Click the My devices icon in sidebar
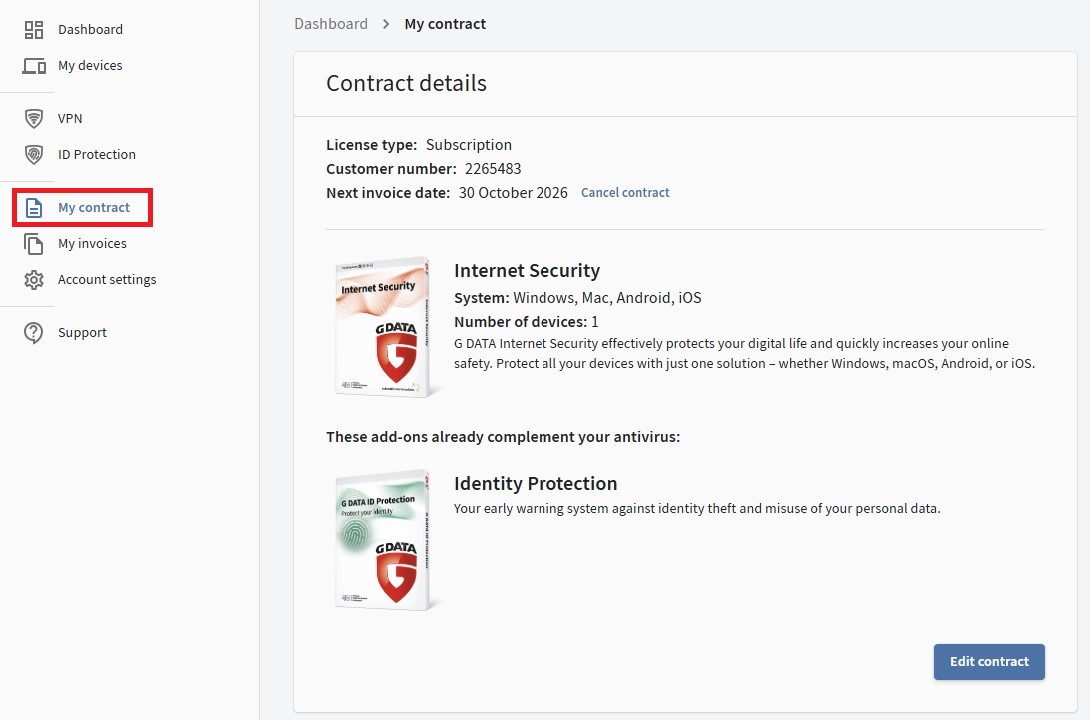The width and height of the screenshot is (1090, 720). 34,66
